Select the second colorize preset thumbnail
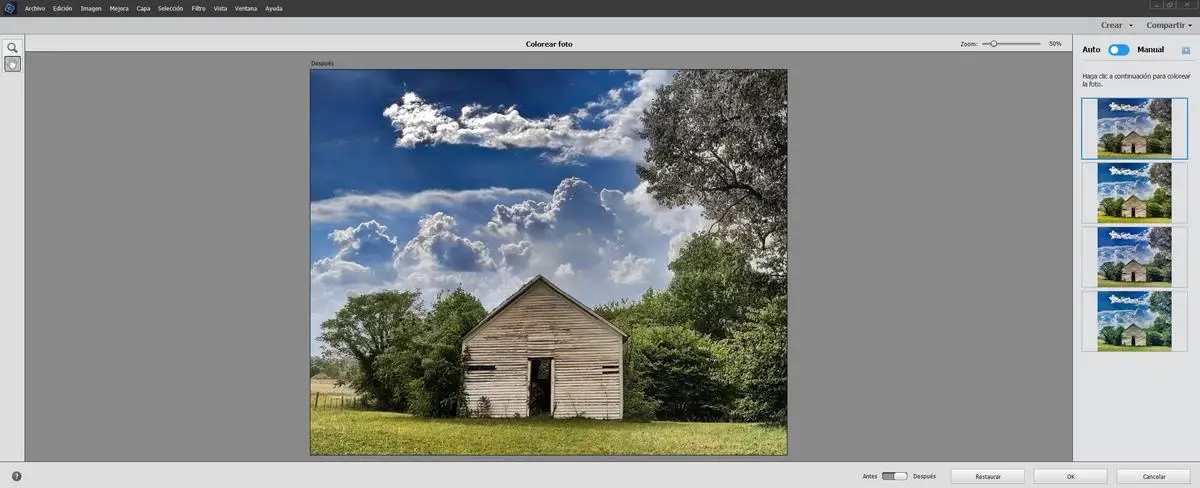This screenshot has width=1200, height=488. (1135, 192)
